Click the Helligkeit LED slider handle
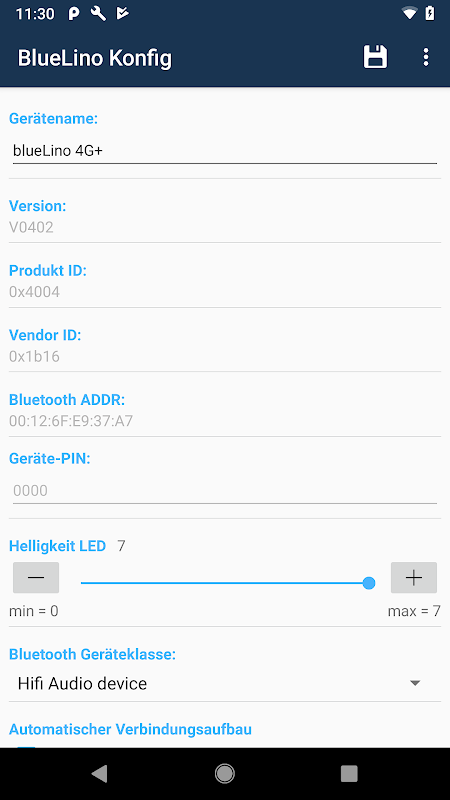 click(x=369, y=583)
